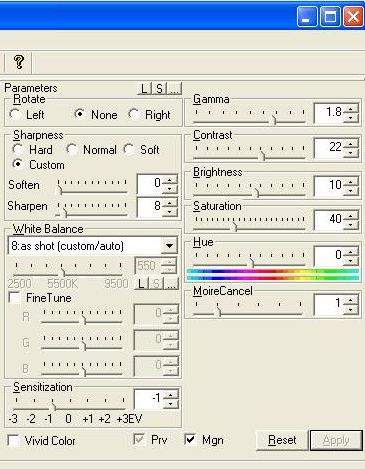
Task: Click the Hue slider thumb
Action: 252,263
